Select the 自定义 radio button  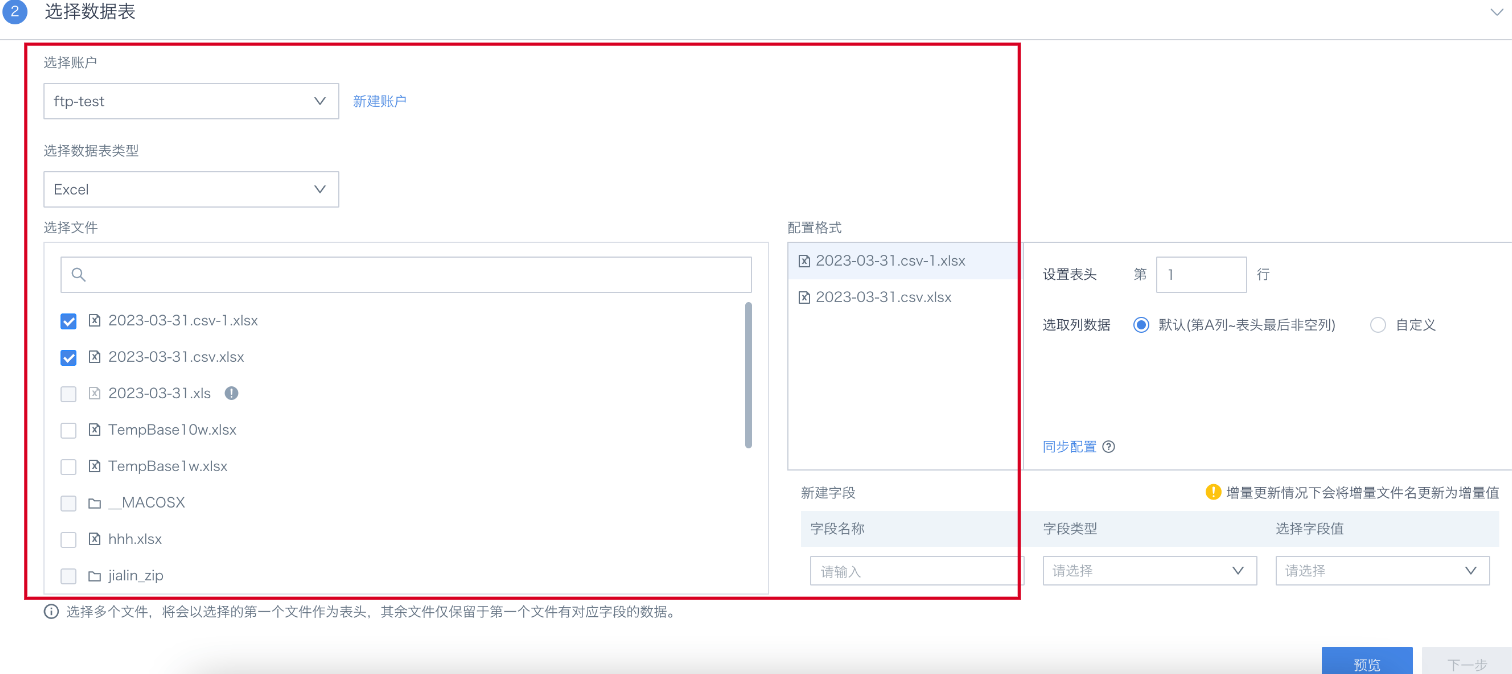click(1378, 325)
